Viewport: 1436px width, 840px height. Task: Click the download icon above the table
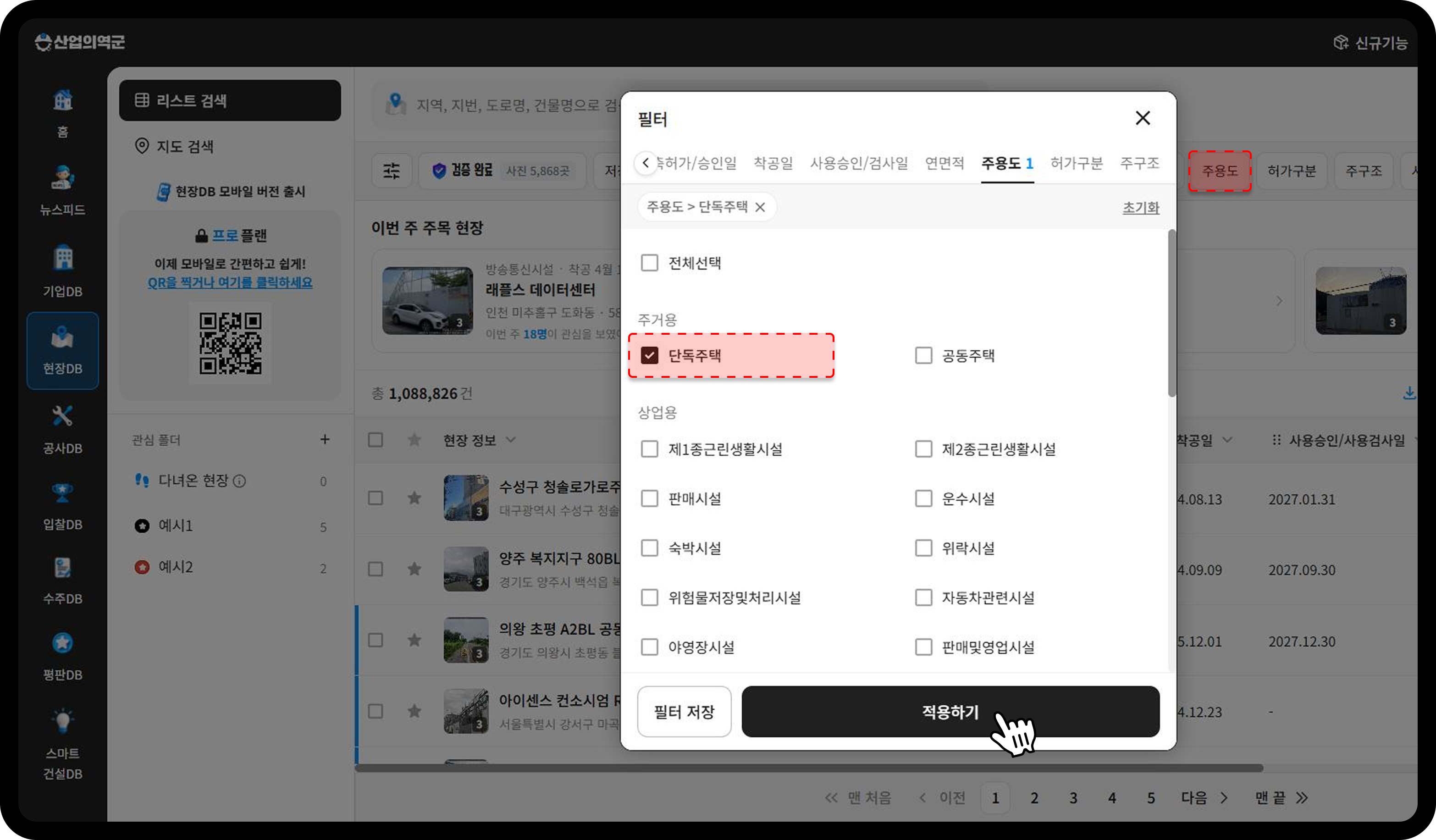tap(1409, 393)
